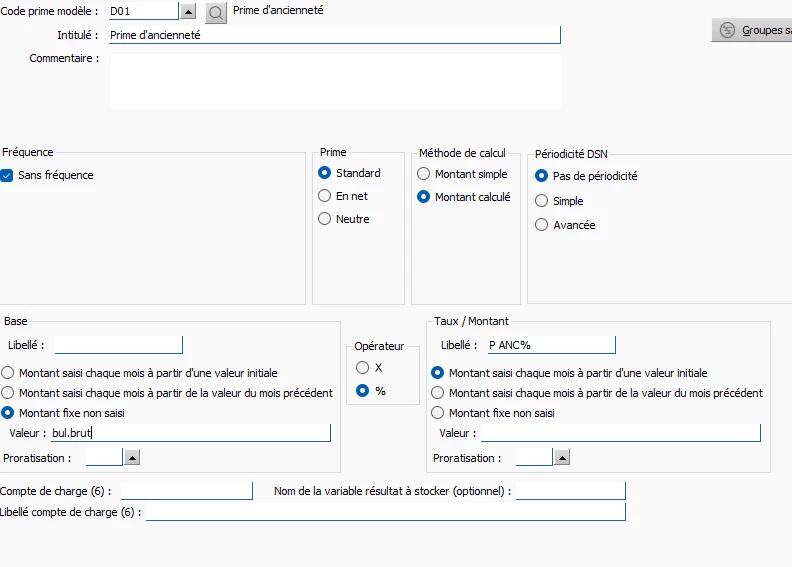Screen dimensions: 792x567
Task: Click the variable résultat à stocker field
Action: (570, 491)
